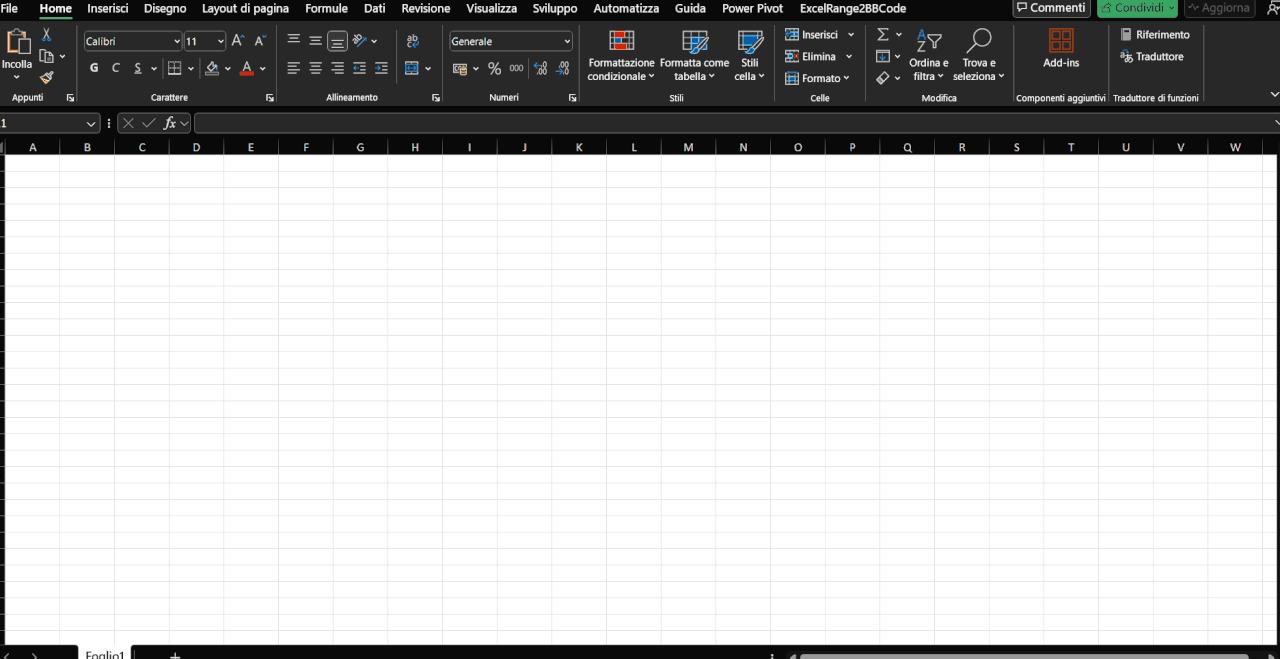The image size is (1280, 659).
Task: Open the Ordina e filtra dropdown
Action: (x=929, y=56)
